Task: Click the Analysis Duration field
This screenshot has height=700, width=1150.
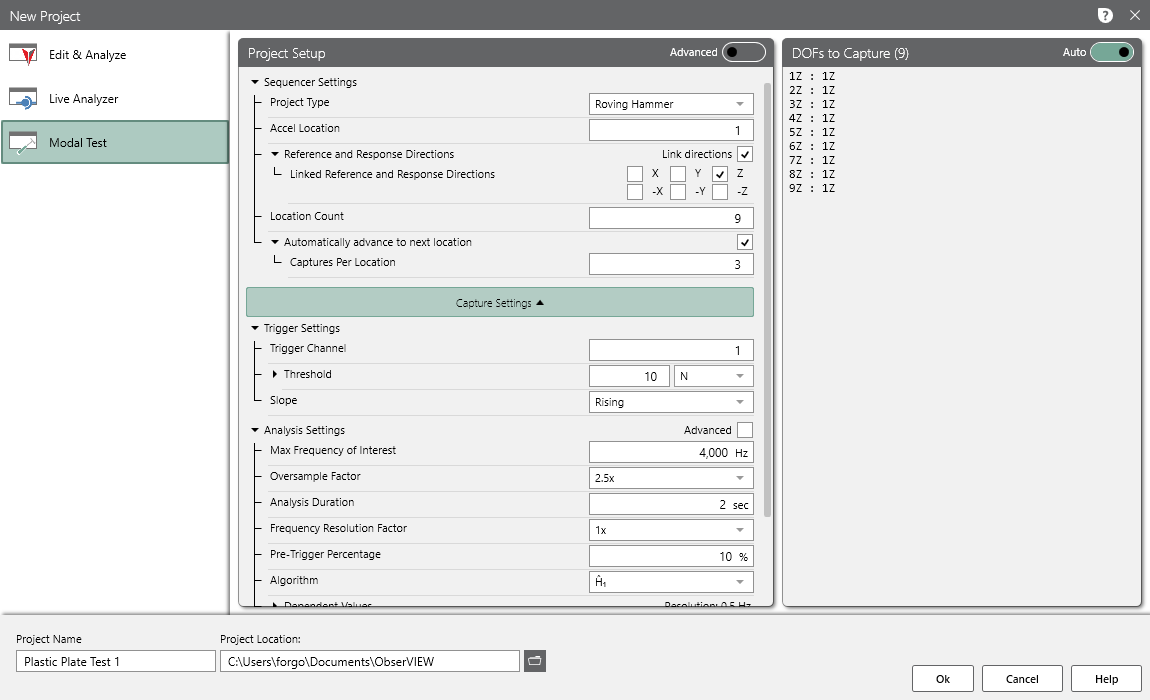Action: point(671,504)
